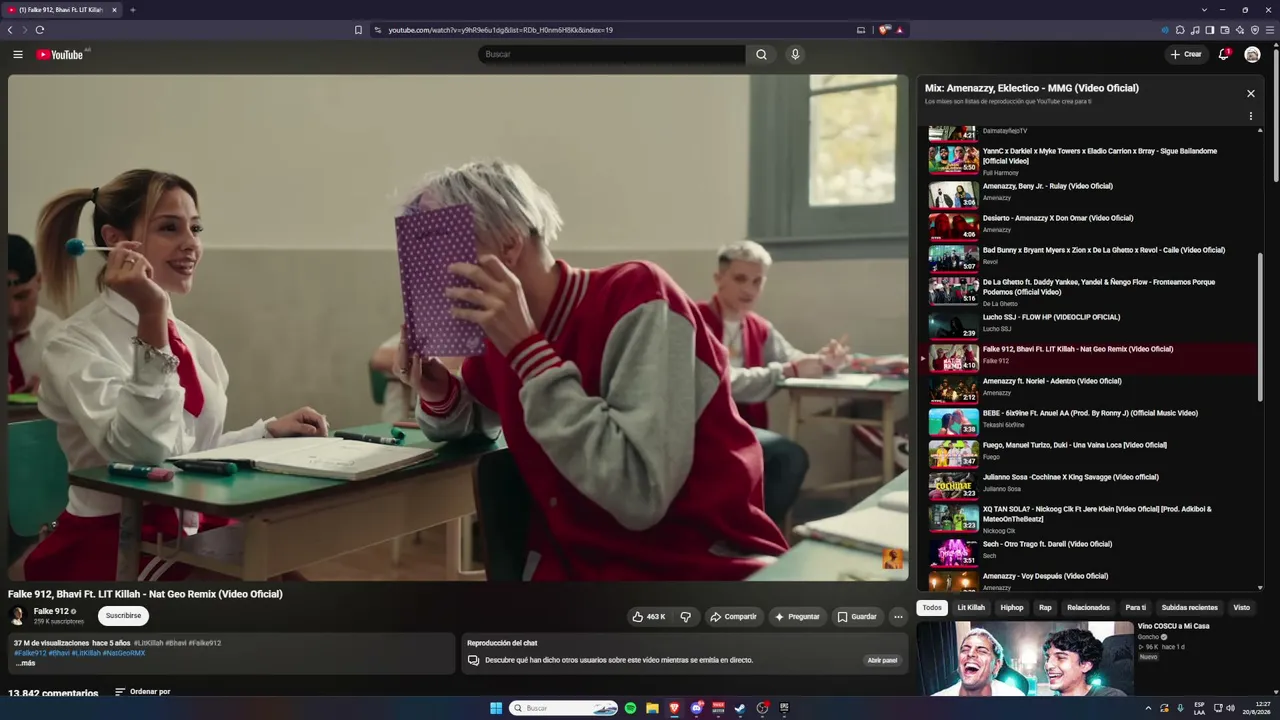Open Spotify from the taskbar
Image resolution: width=1280 pixels, height=720 pixels.
point(630,708)
